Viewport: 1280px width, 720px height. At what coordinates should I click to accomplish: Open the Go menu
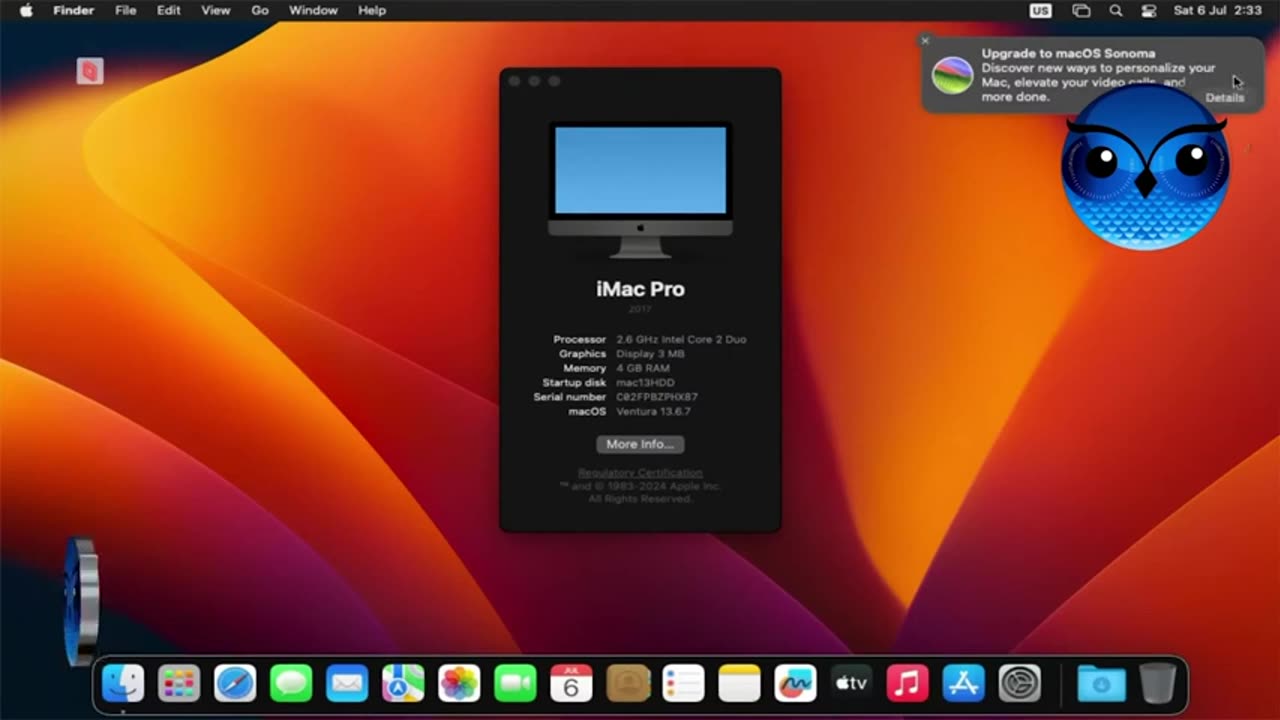[260, 10]
